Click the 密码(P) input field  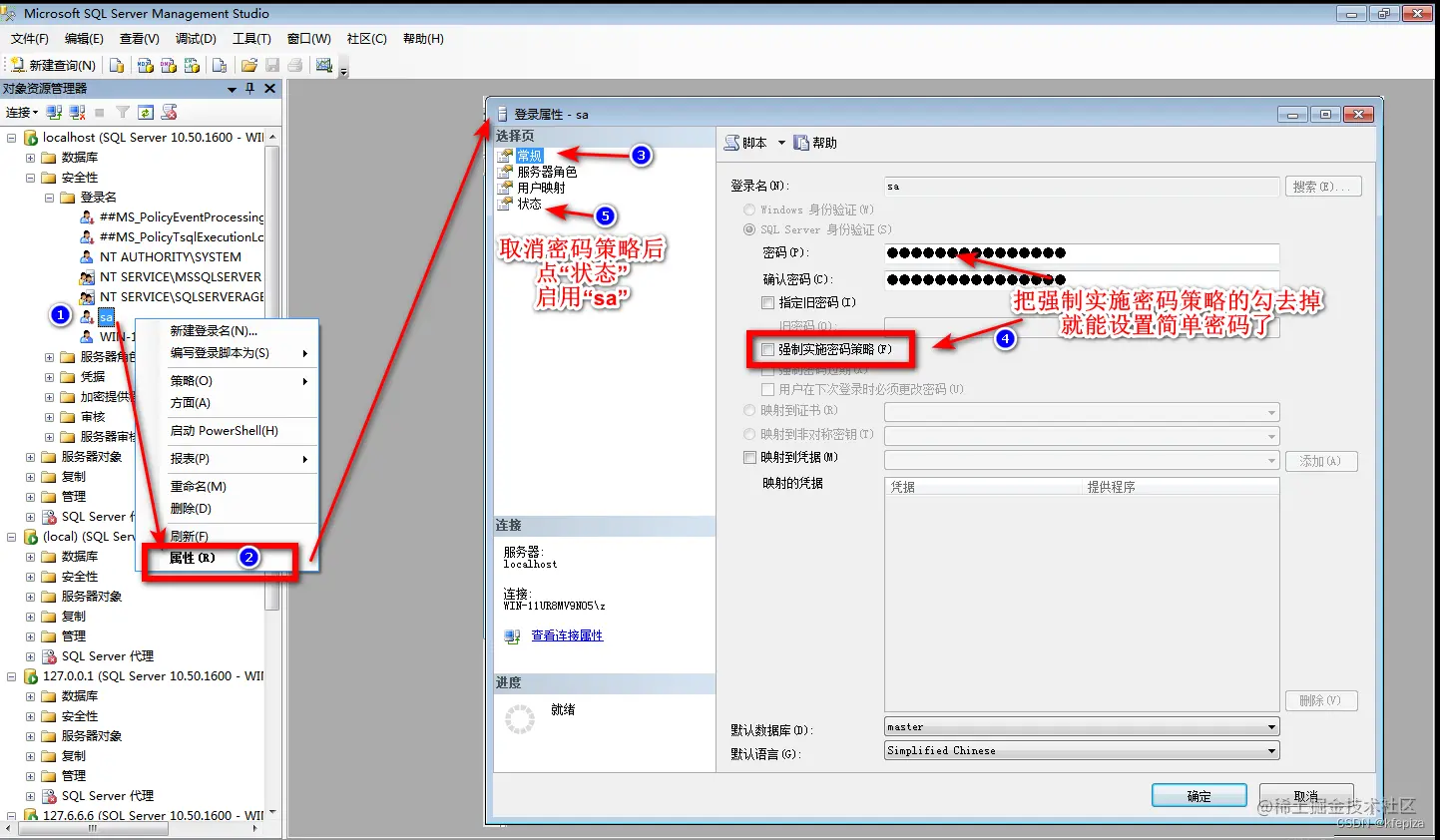[1082, 253]
